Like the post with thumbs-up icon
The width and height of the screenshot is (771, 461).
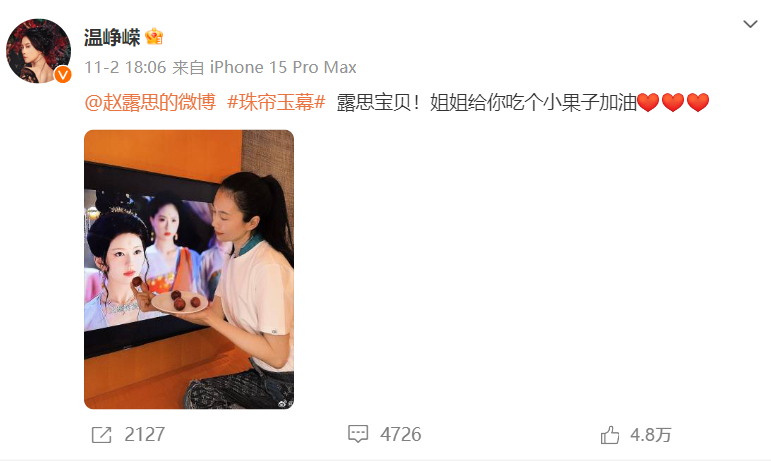tap(610, 435)
